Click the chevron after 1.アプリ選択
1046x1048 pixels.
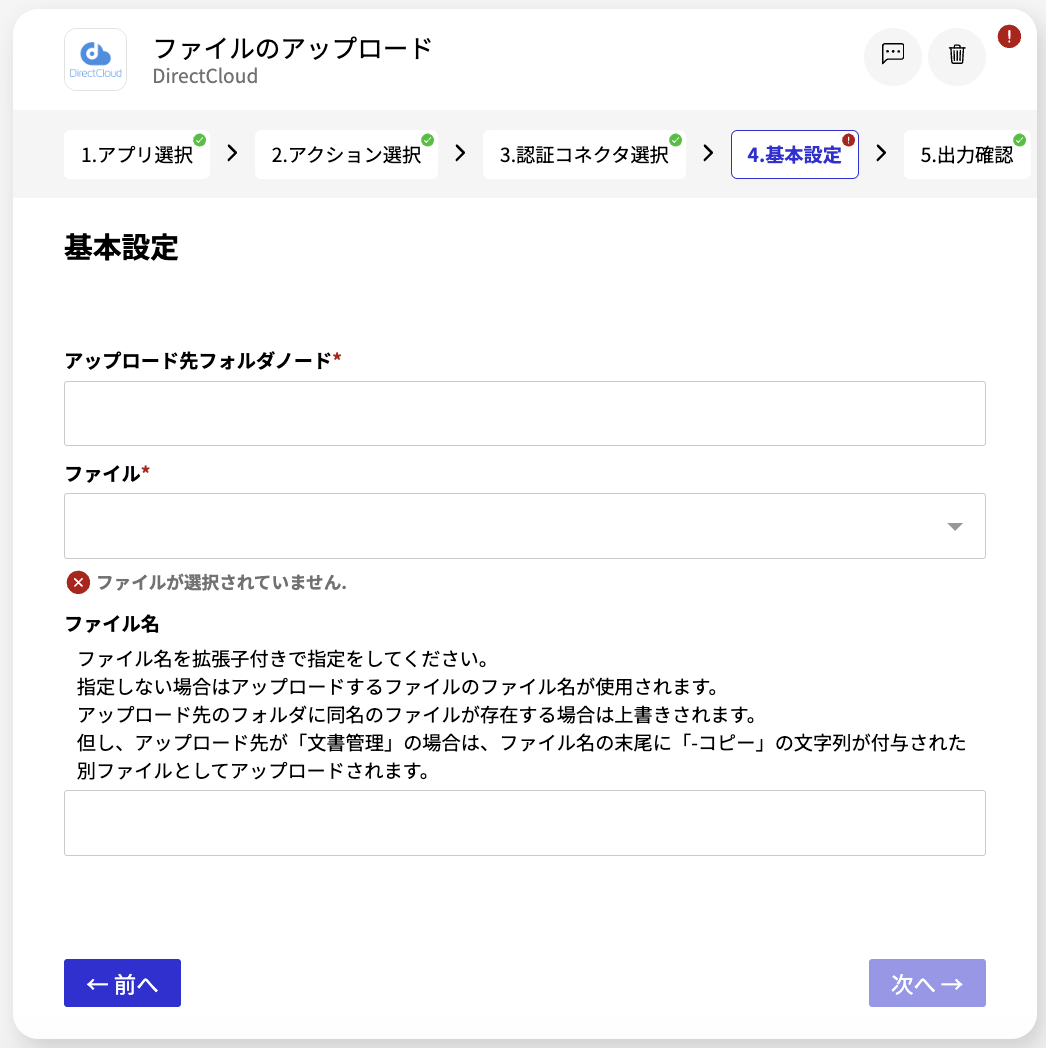point(232,154)
